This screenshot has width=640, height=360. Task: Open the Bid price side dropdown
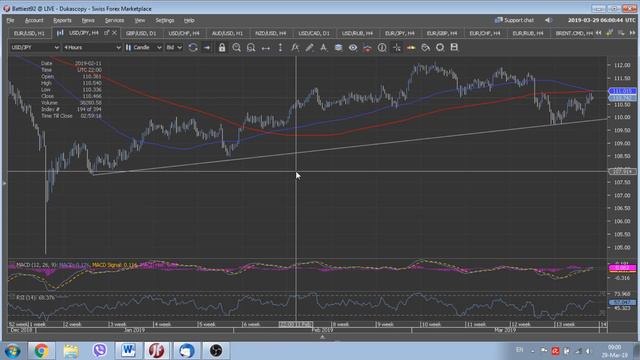point(173,48)
